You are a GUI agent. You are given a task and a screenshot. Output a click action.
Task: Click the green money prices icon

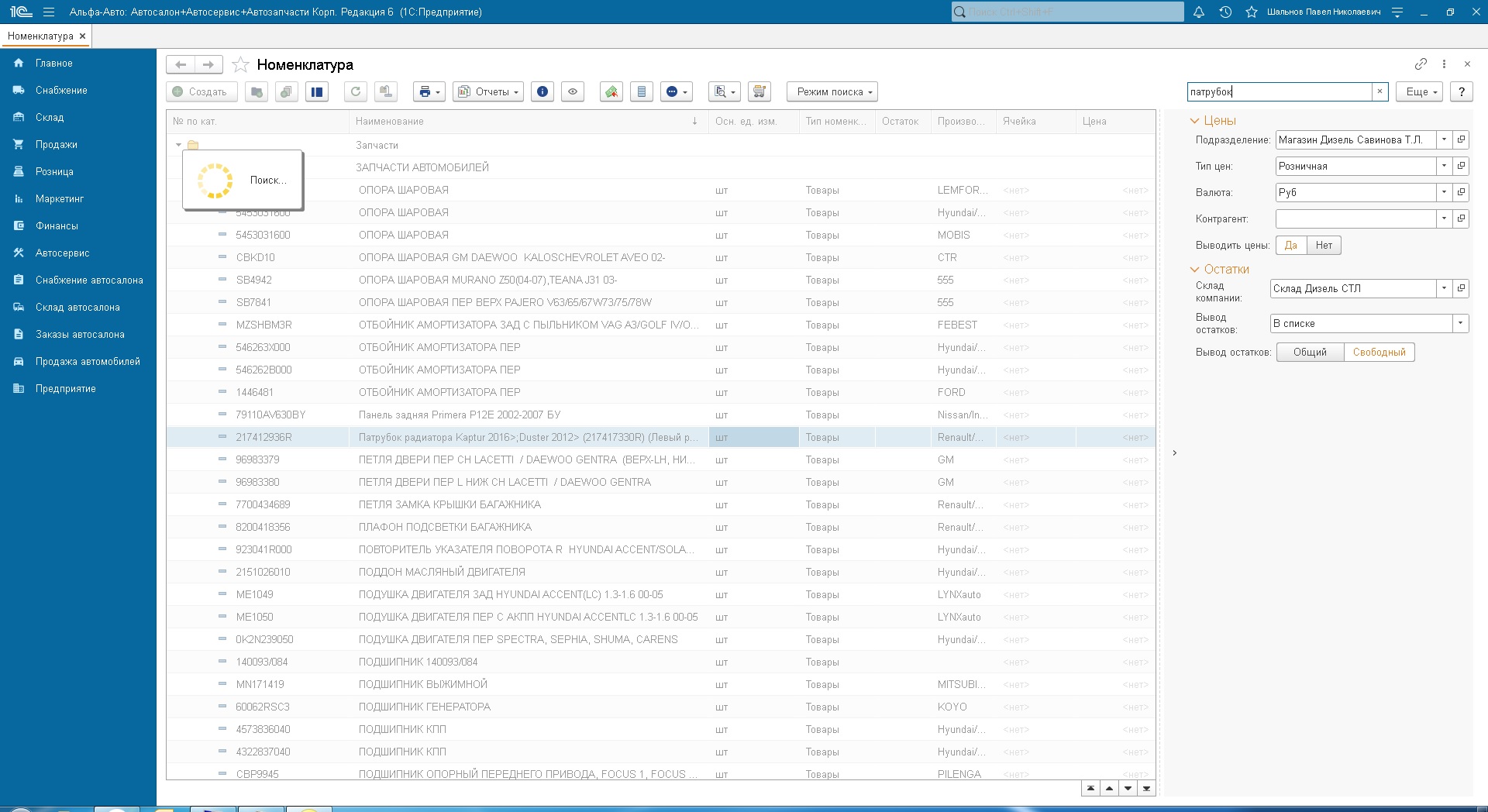pos(611,91)
